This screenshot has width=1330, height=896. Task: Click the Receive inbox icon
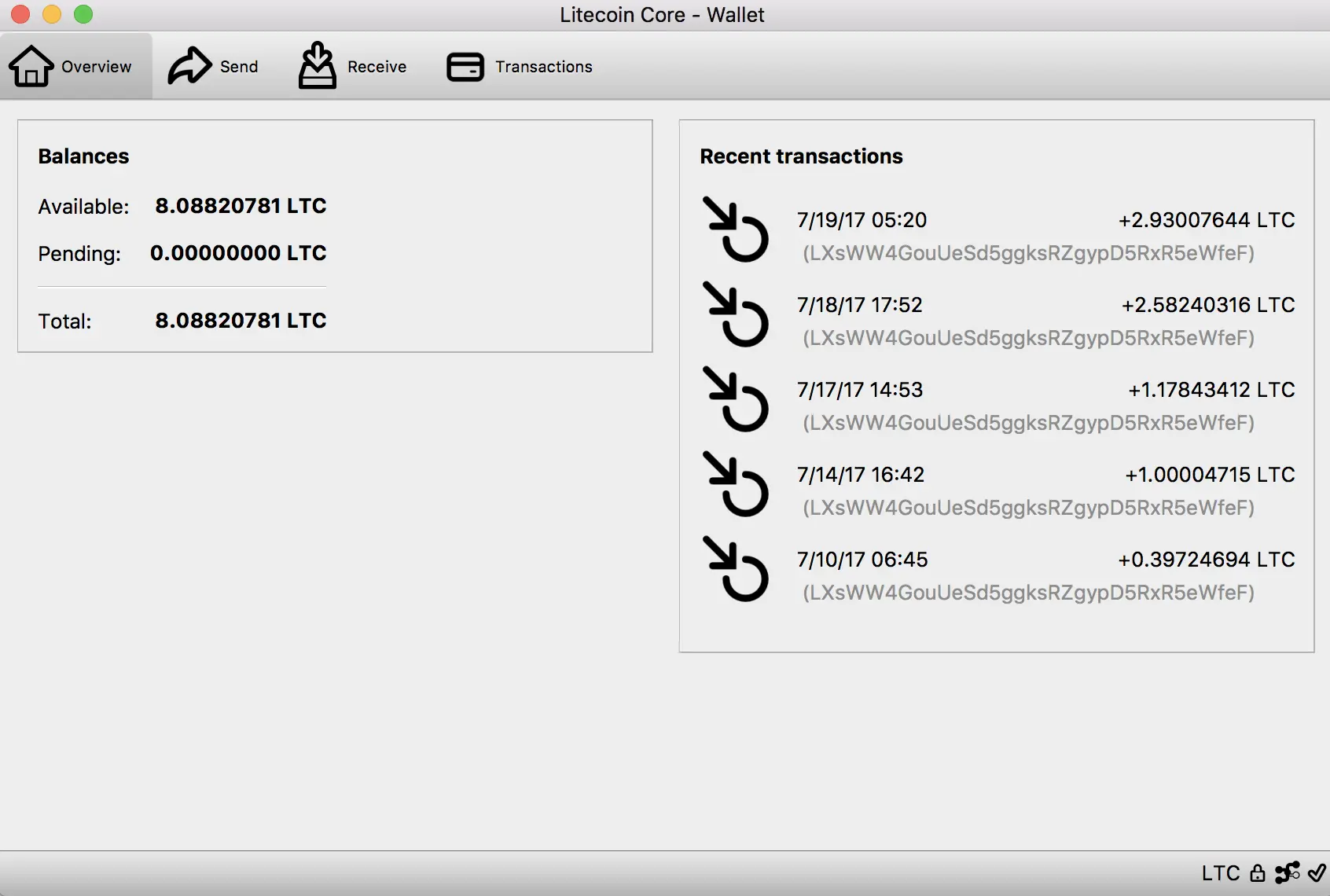318,65
